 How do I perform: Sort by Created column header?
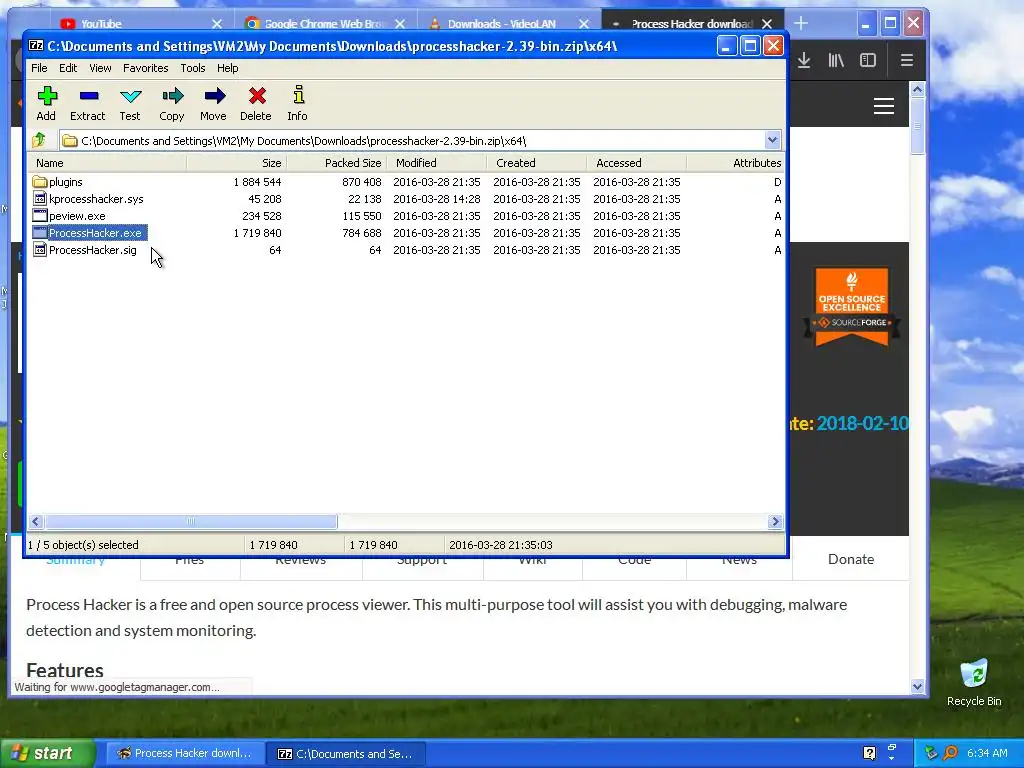(537, 163)
